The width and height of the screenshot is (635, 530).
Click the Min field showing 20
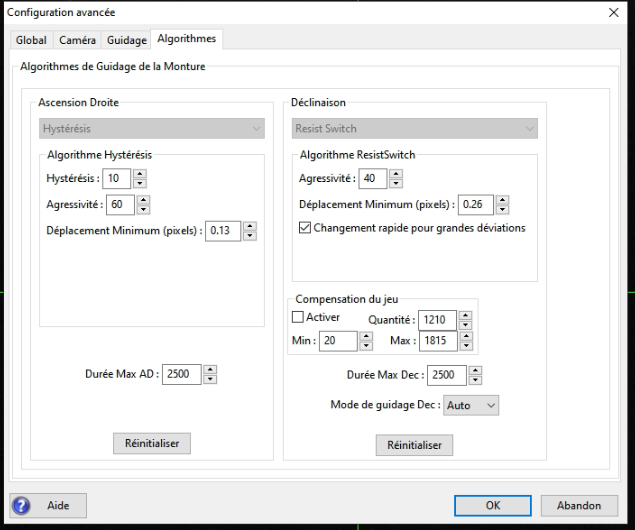[338, 341]
